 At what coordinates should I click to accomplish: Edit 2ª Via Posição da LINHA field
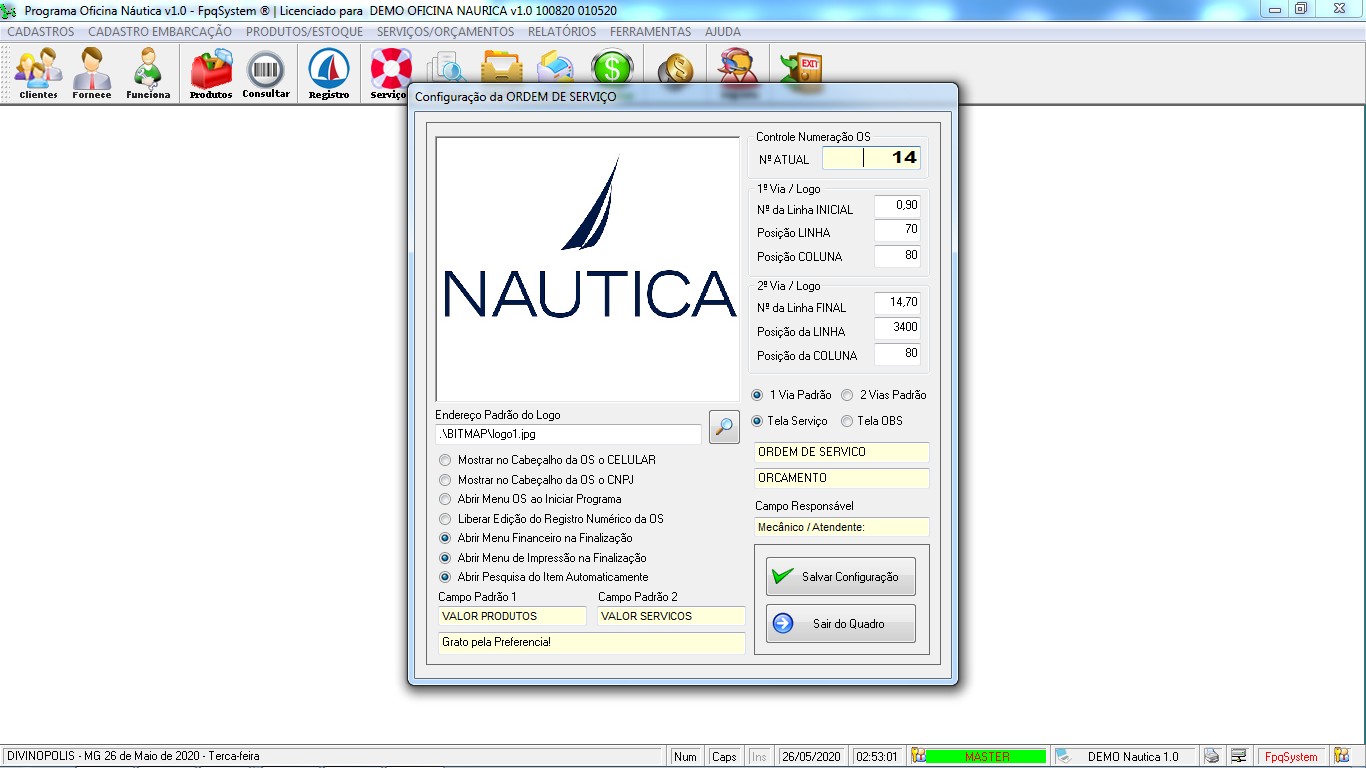(x=897, y=328)
